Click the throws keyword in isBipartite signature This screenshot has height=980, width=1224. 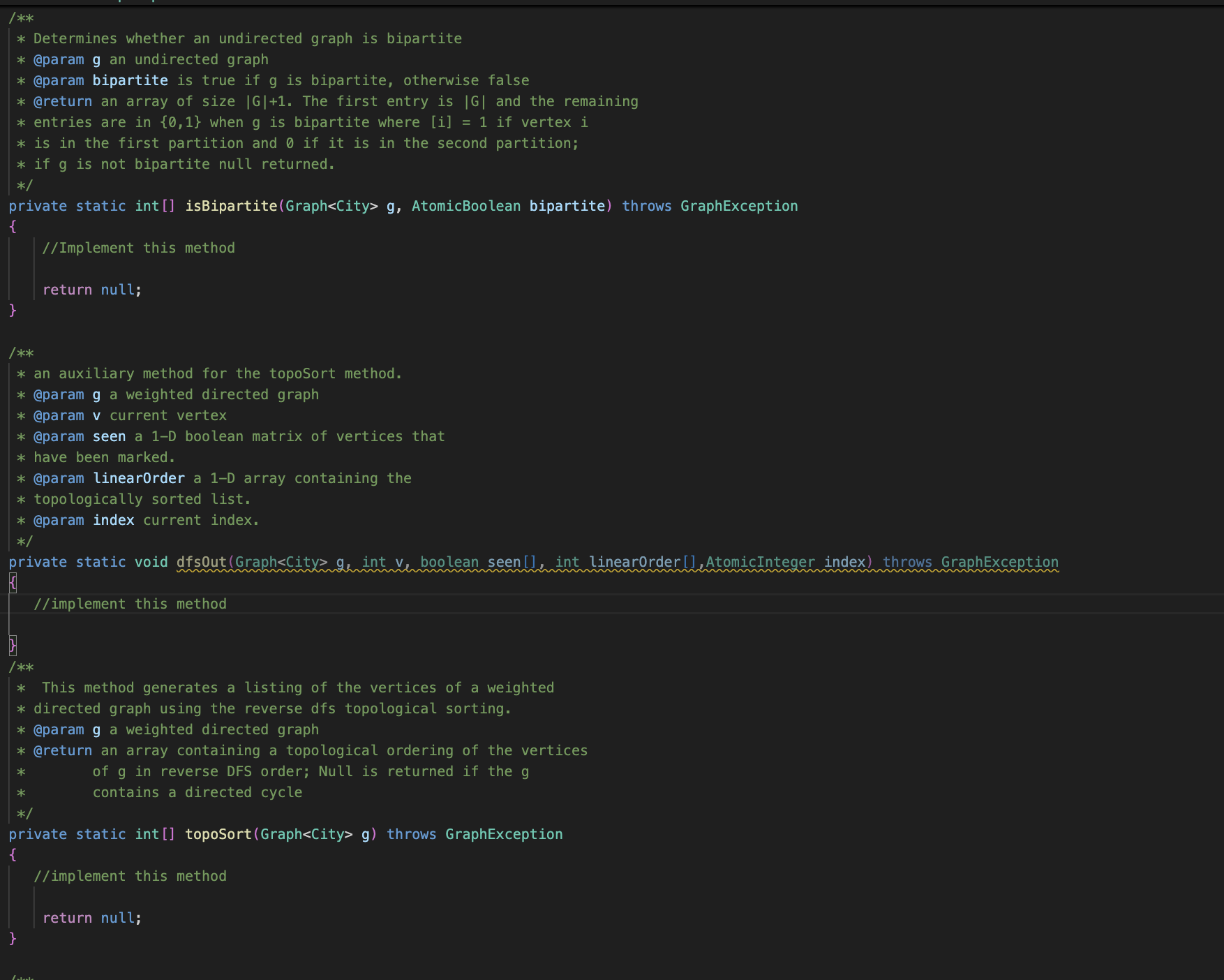tap(646, 206)
